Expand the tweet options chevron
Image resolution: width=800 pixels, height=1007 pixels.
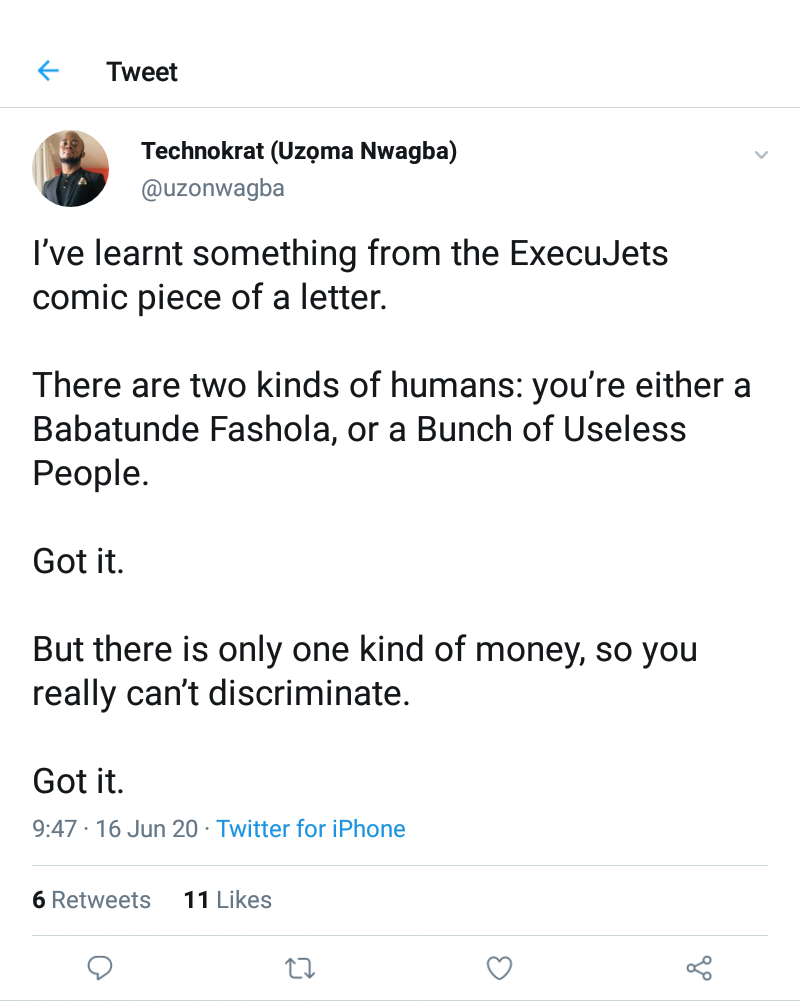[761, 155]
